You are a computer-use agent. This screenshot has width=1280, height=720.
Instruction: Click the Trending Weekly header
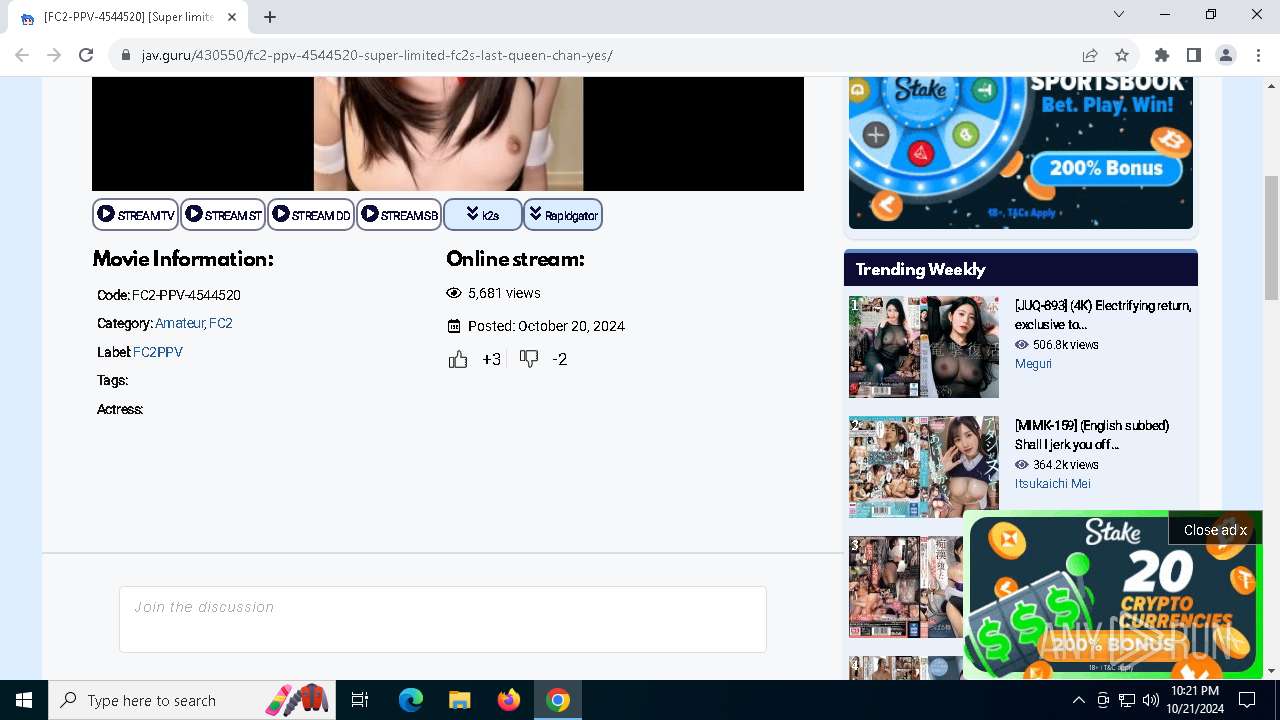pyautogui.click(x=1021, y=270)
